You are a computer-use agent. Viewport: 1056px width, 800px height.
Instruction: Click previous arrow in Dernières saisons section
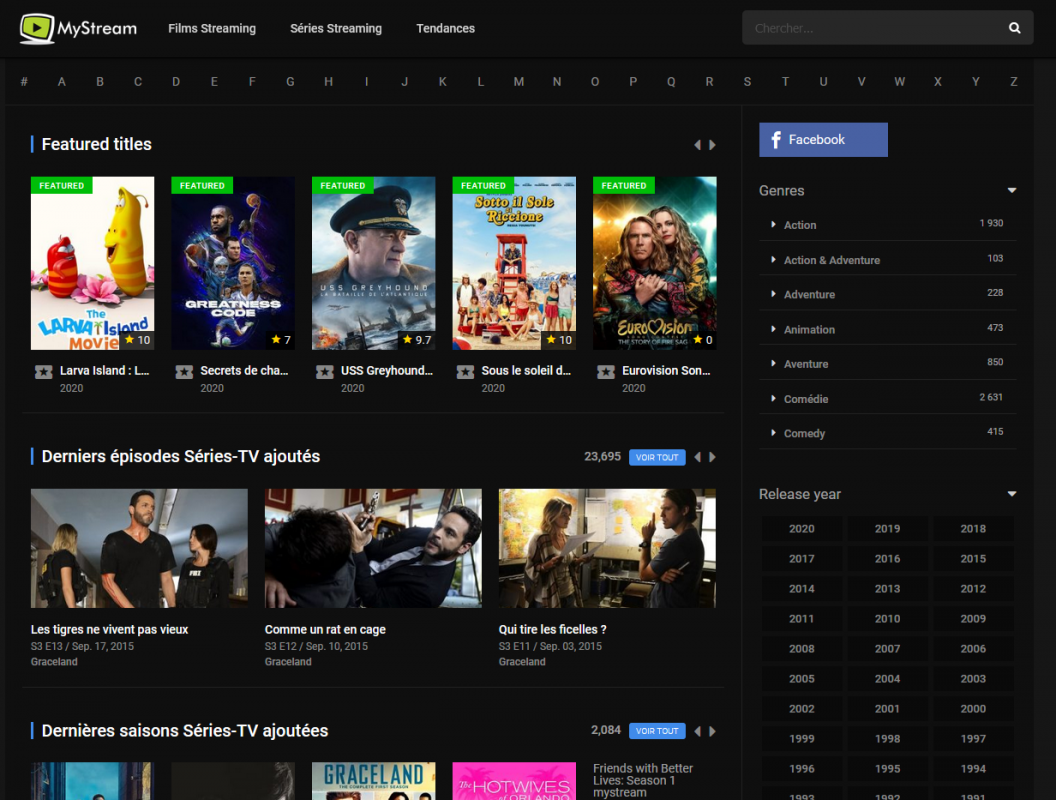697,731
